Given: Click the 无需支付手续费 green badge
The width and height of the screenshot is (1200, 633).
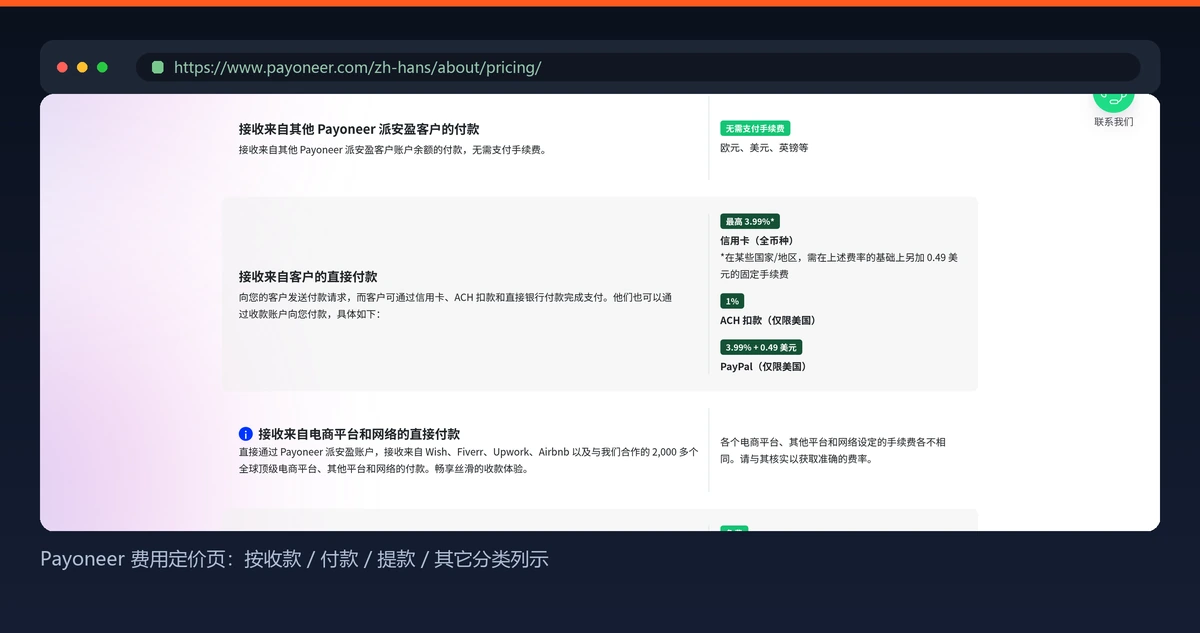Looking at the screenshot, I should click(755, 128).
